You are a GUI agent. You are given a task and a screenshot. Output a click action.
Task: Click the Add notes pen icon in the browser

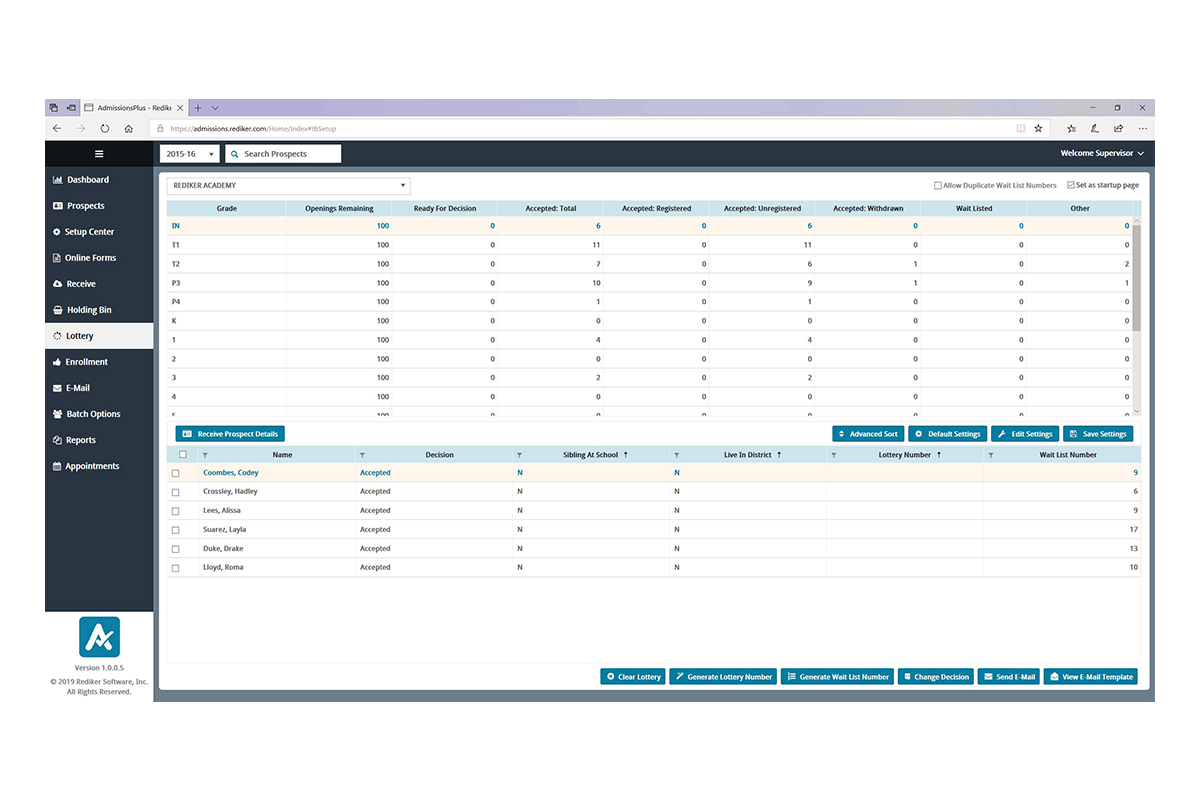coord(1095,128)
